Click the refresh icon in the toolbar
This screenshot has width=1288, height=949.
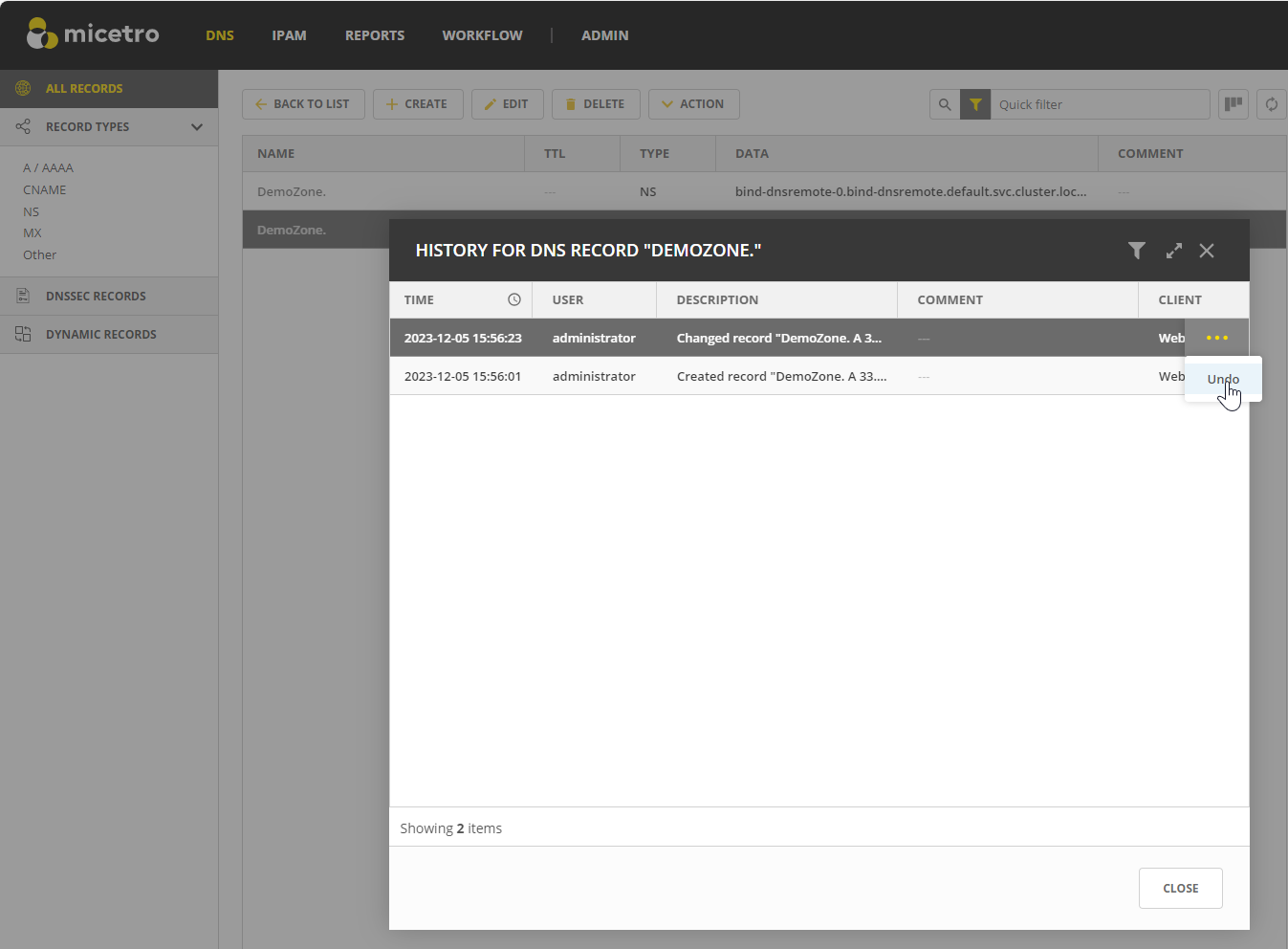(x=1271, y=104)
